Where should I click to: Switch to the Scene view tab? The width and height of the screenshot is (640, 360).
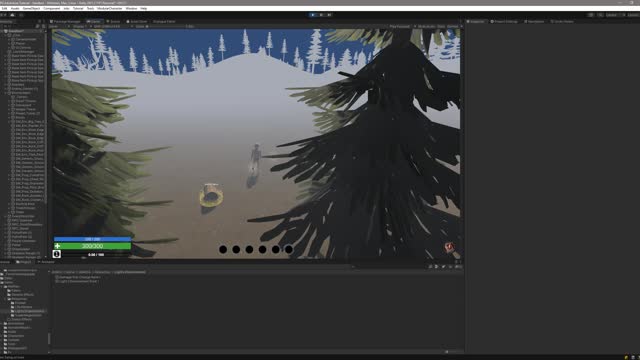coord(113,22)
